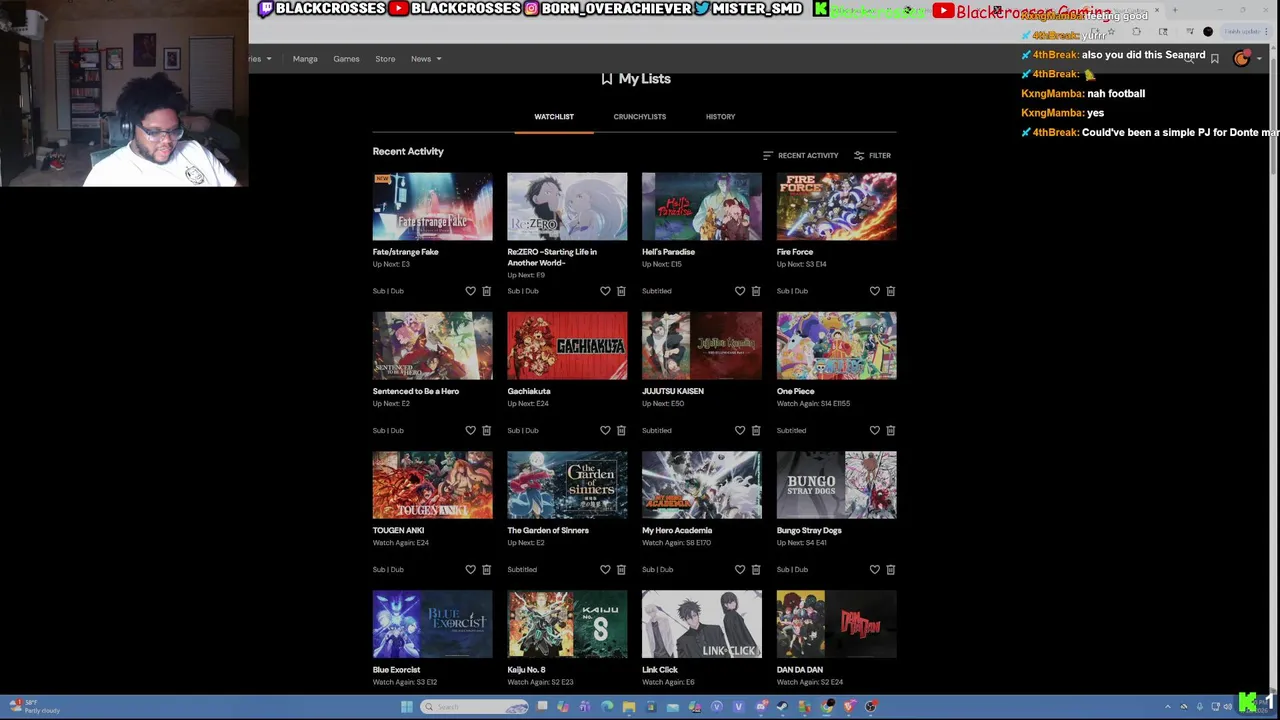Favorite Sentenced to Be a Hero
Screen dimensions: 1280x720
pyautogui.click(x=470, y=430)
